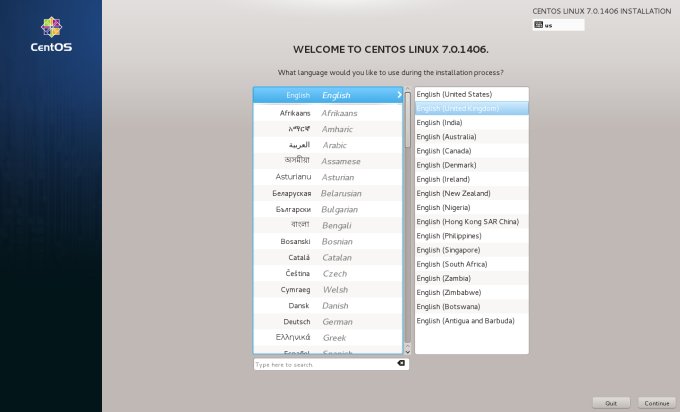680x412 pixels.
Task: Click the Continue button
Action: click(x=657, y=403)
